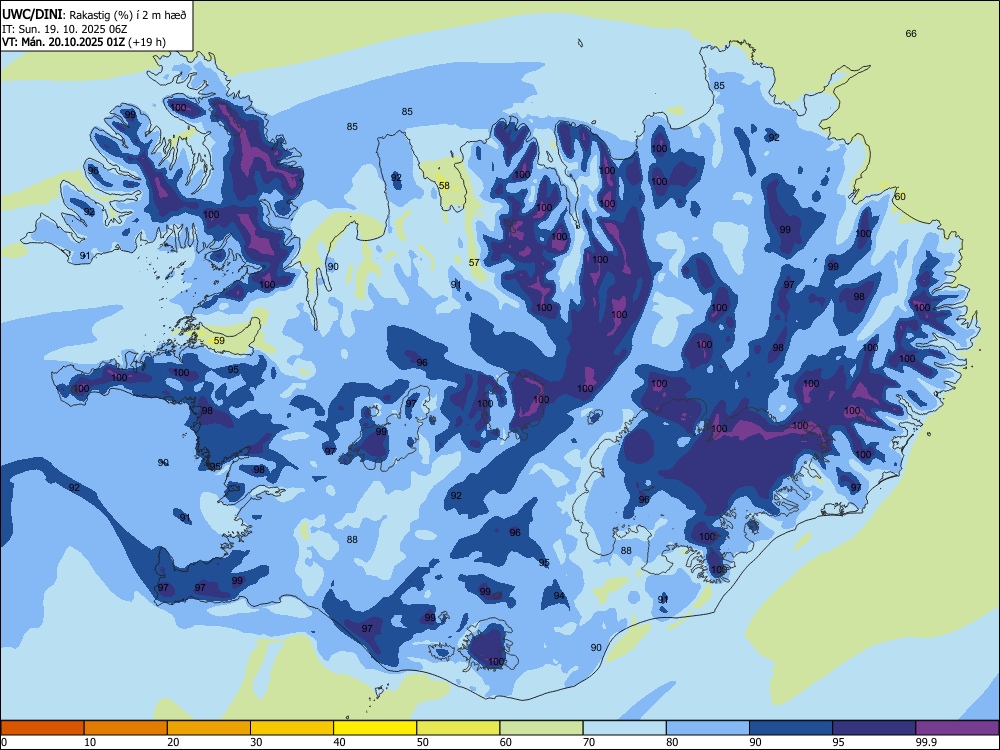
Task: Click the '70' legend tick label
Action: click(x=589, y=742)
